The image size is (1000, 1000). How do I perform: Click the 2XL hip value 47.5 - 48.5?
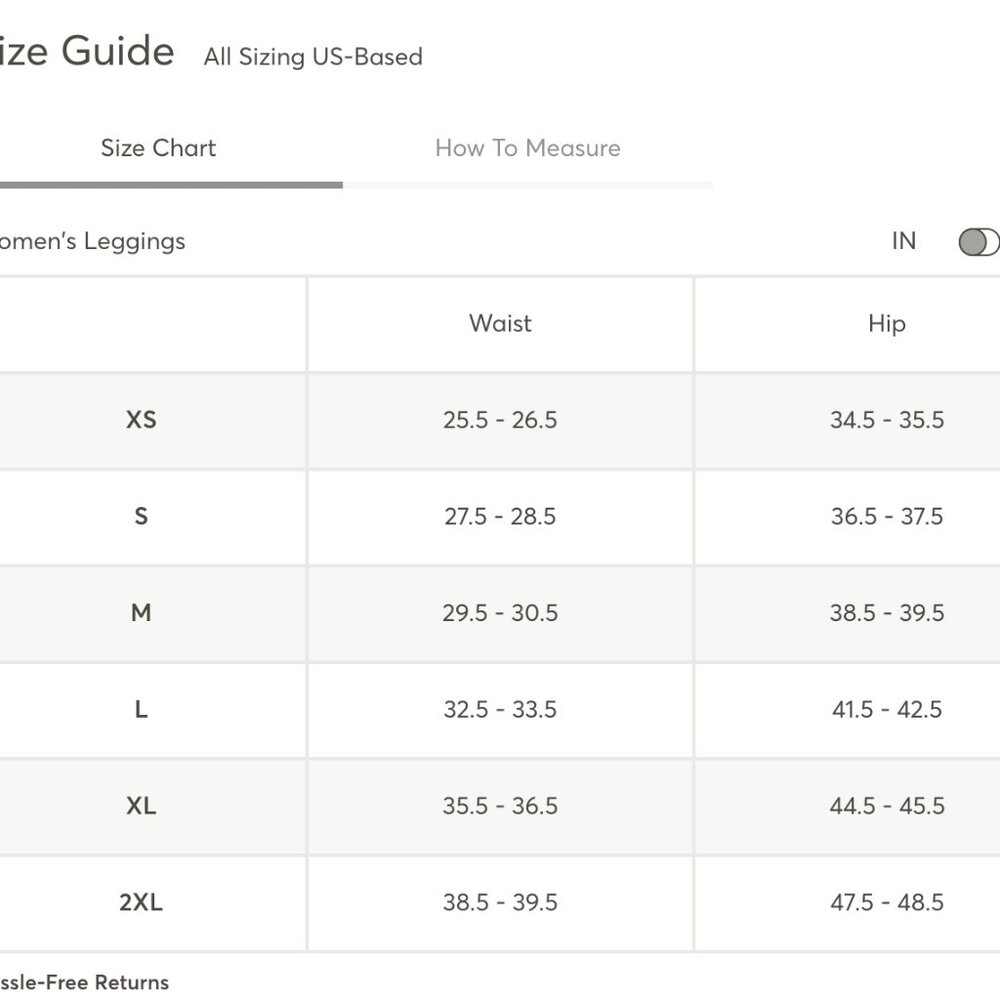[x=886, y=902]
